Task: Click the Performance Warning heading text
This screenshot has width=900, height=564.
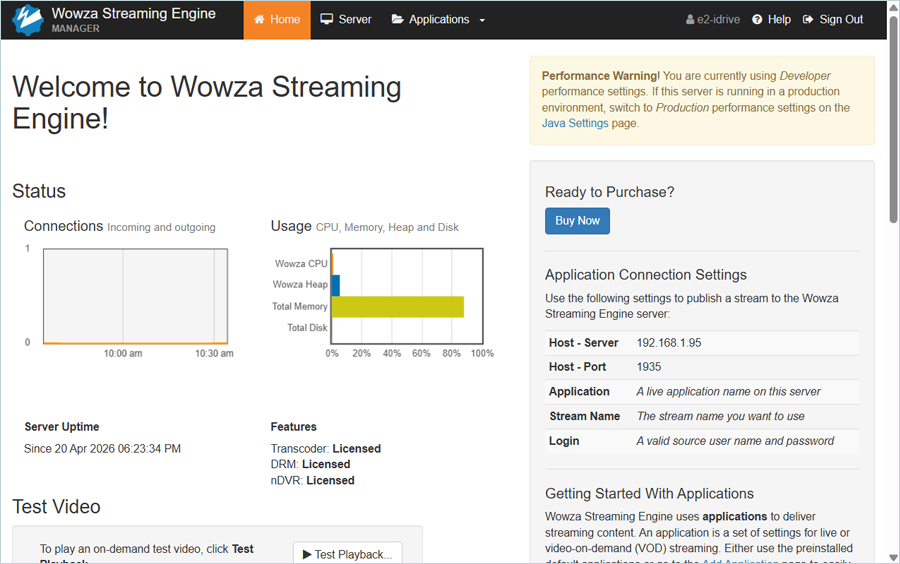Action: pos(600,76)
